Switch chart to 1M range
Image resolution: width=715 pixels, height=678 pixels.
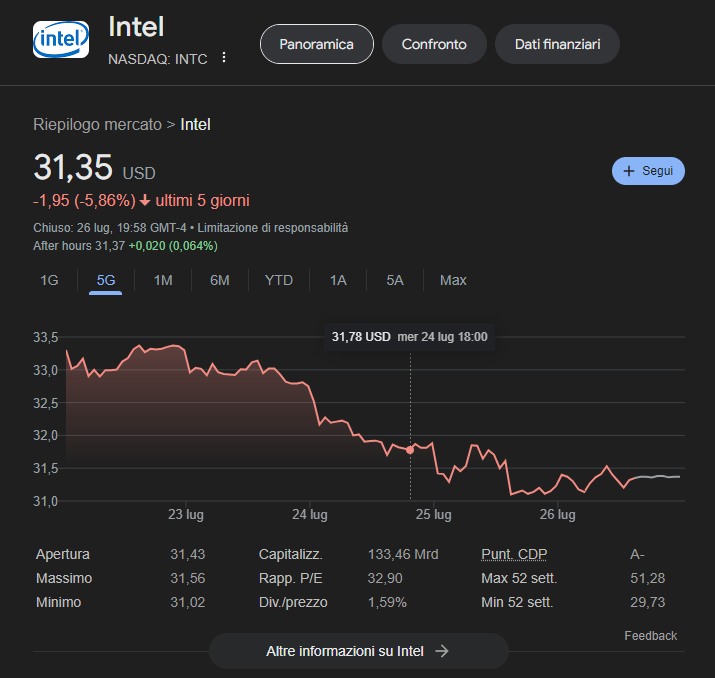coord(163,280)
